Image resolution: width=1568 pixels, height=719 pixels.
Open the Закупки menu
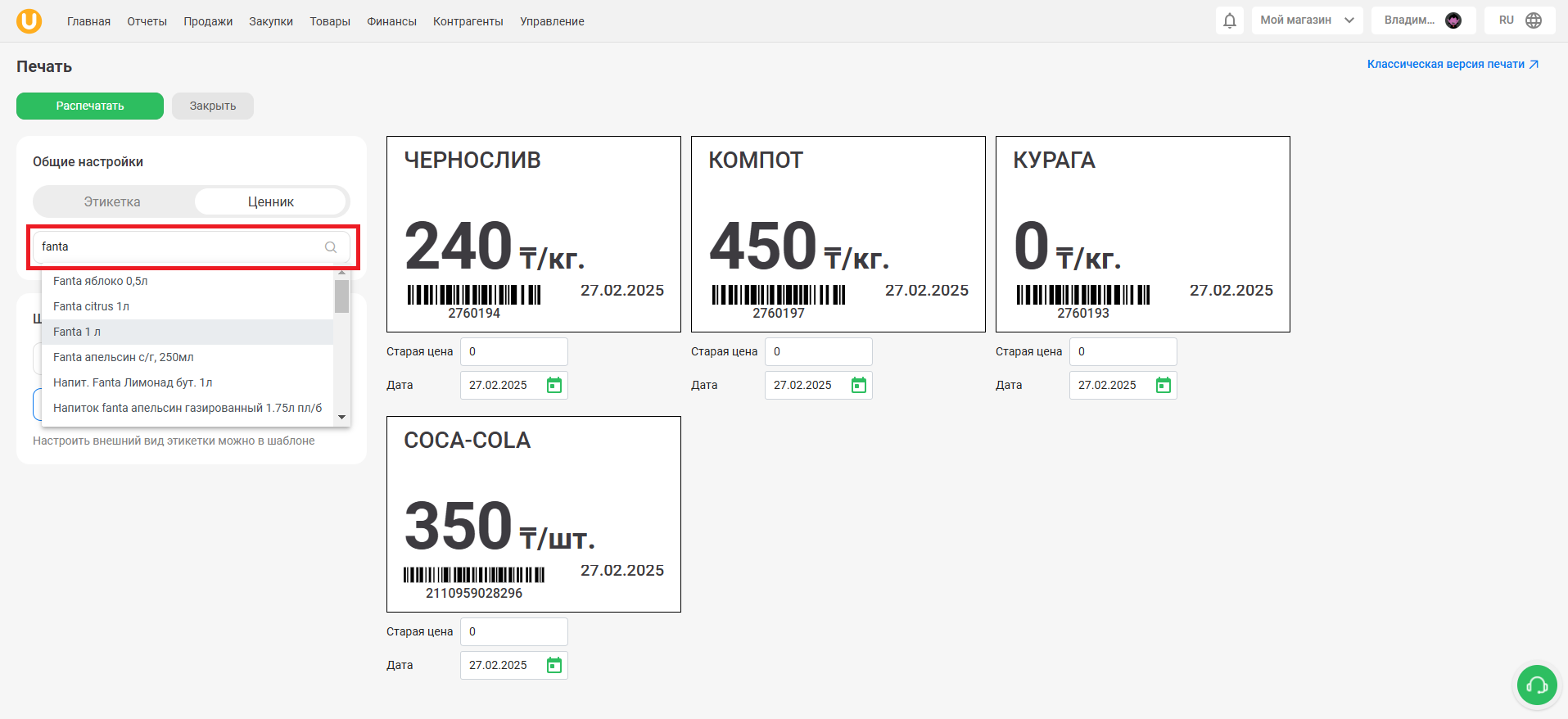point(271,21)
